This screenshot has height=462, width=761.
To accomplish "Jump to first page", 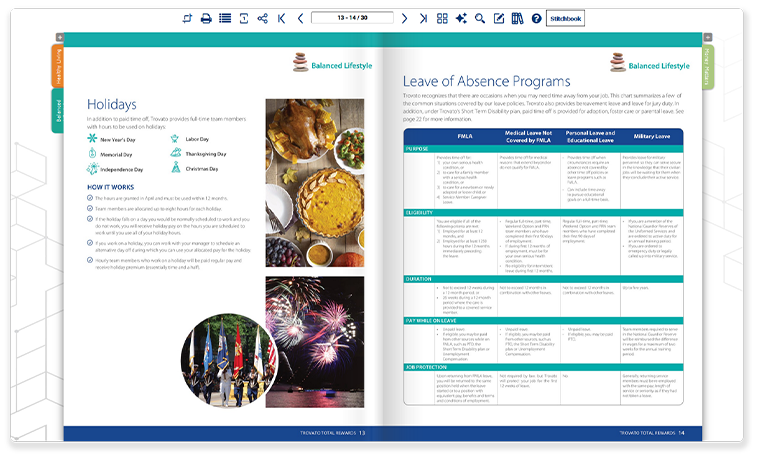I will 281,18.
